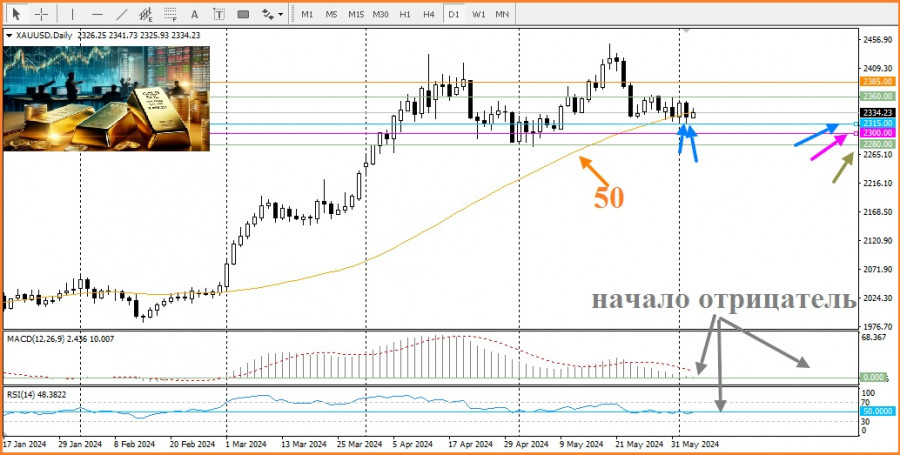Screen dimensions: 900x455
Task: Click the 1 Mar 2024 date label
Action: pos(247,445)
